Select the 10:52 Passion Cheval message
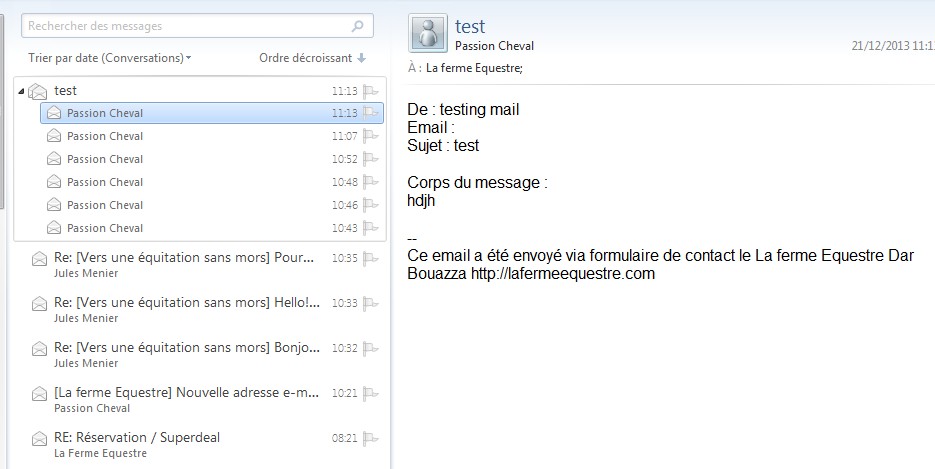Image resolution: width=935 pixels, height=469 pixels. pyautogui.click(x=212, y=159)
